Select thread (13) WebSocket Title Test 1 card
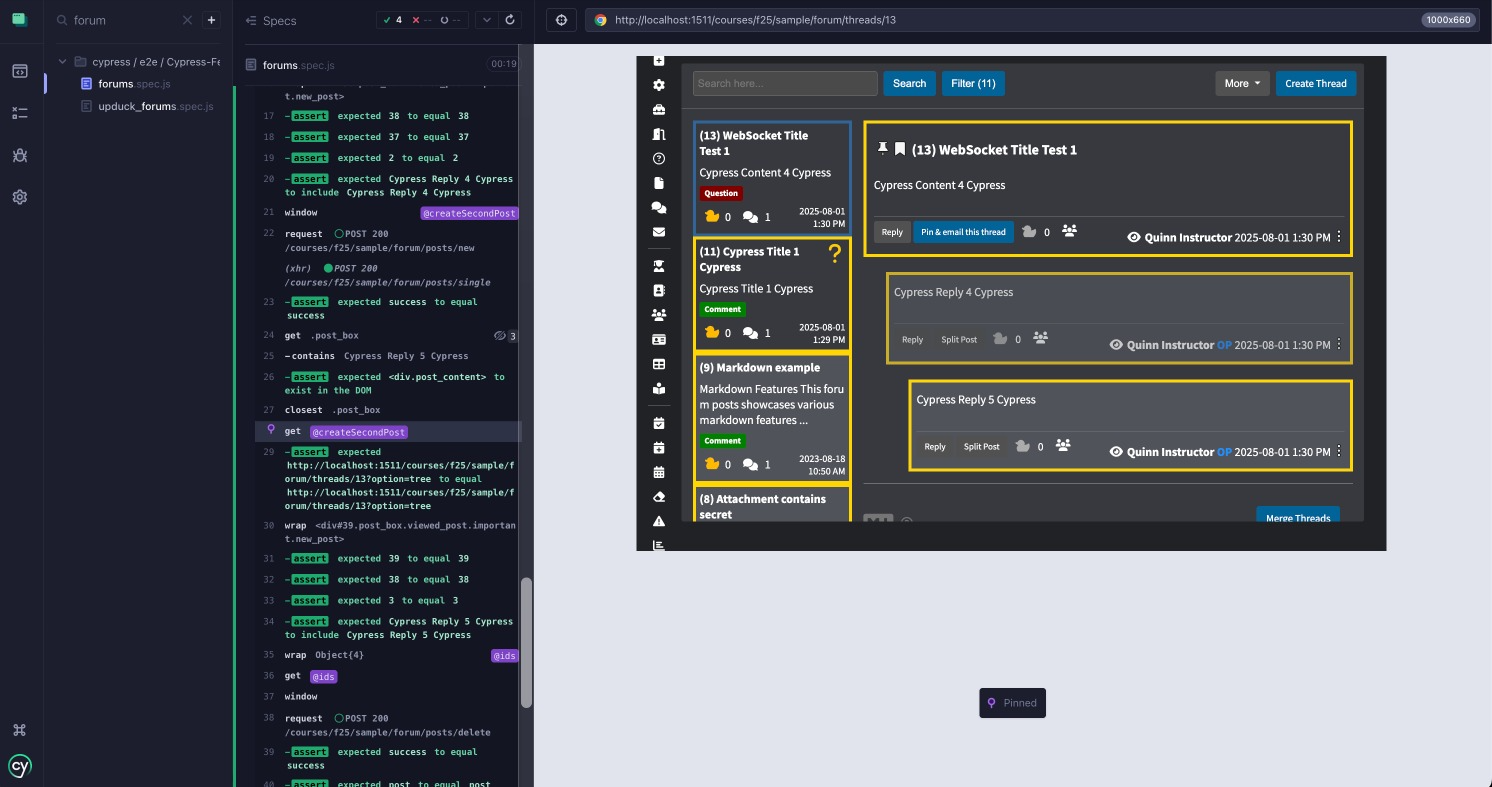The width and height of the screenshot is (1492, 787). [x=772, y=178]
